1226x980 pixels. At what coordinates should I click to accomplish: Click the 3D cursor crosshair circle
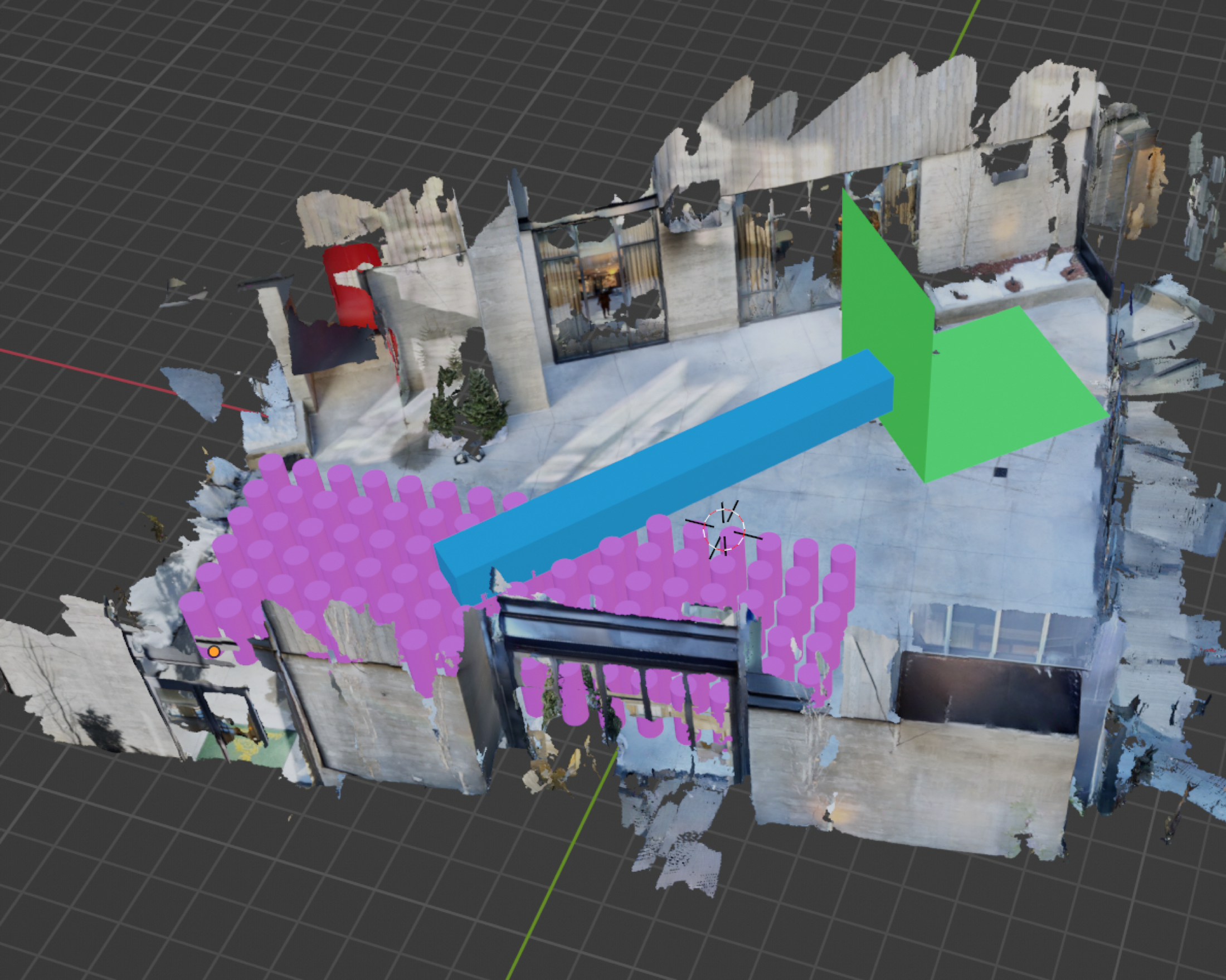click(x=723, y=530)
